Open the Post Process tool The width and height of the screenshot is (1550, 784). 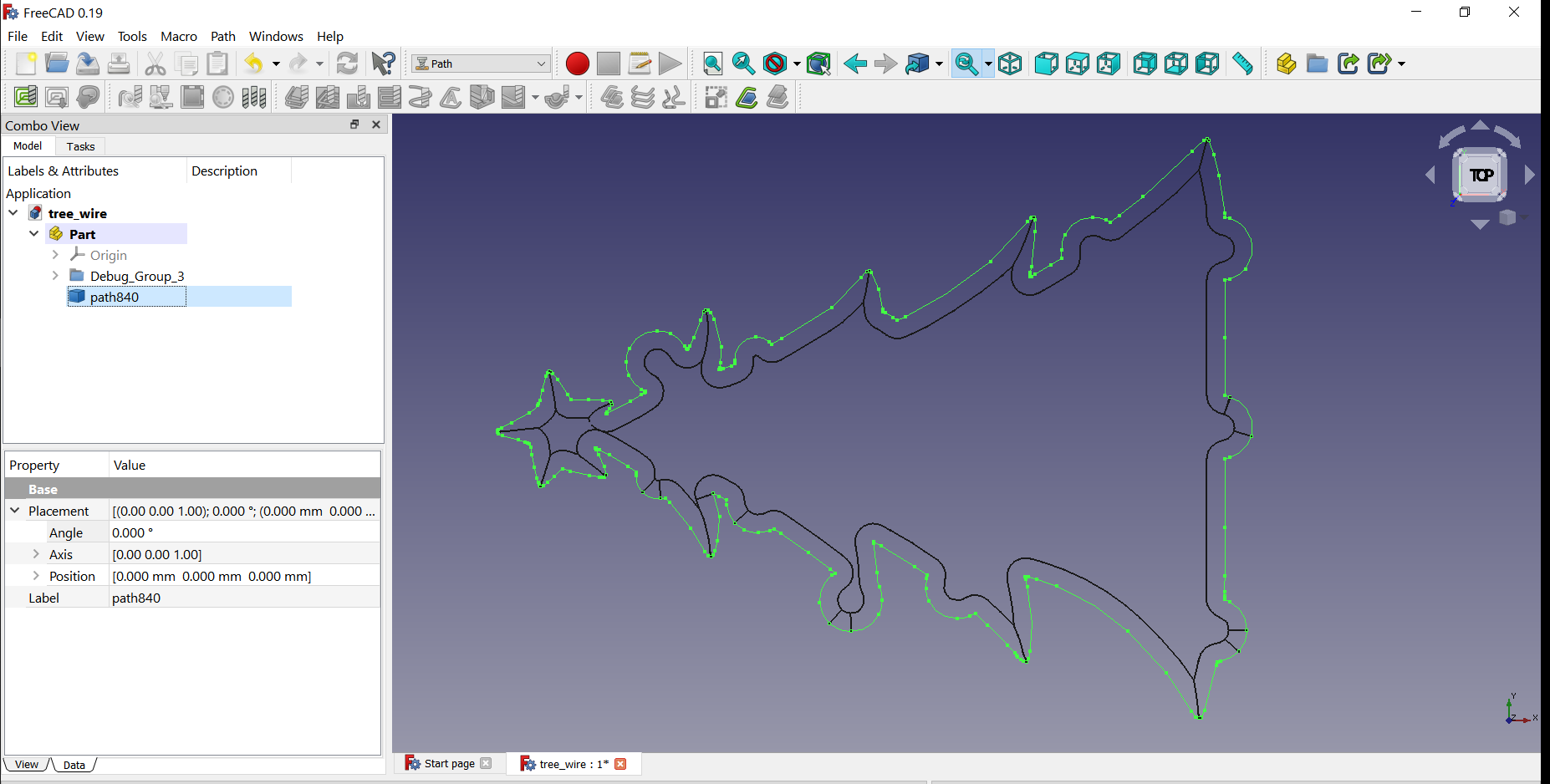(x=57, y=97)
